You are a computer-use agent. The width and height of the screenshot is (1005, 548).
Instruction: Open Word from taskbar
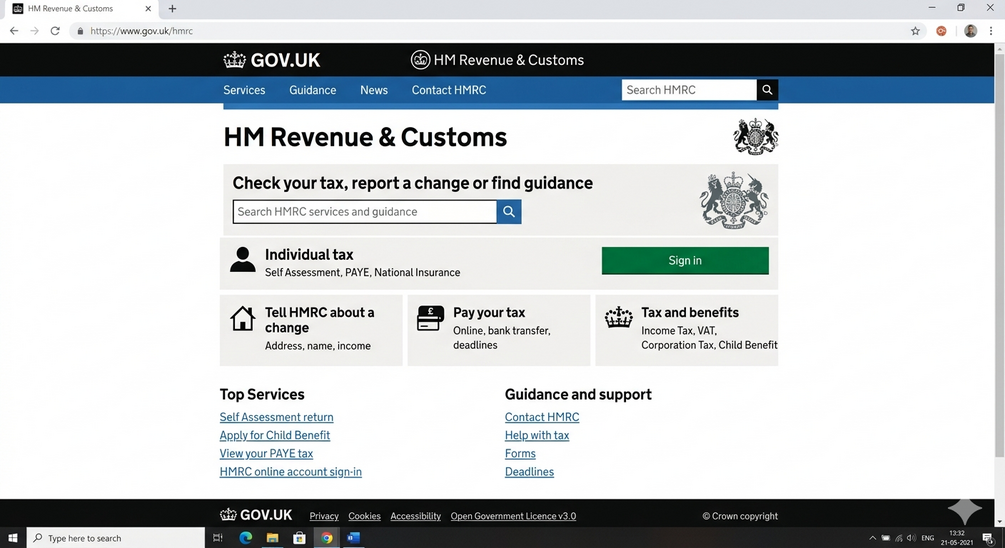(353, 538)
